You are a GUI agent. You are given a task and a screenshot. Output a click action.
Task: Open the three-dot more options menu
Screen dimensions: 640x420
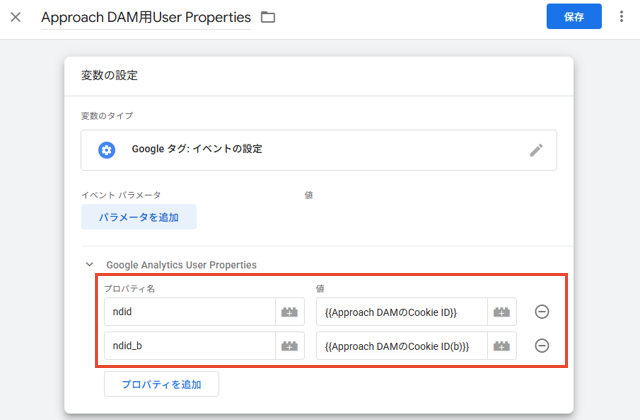click(621, 16)
